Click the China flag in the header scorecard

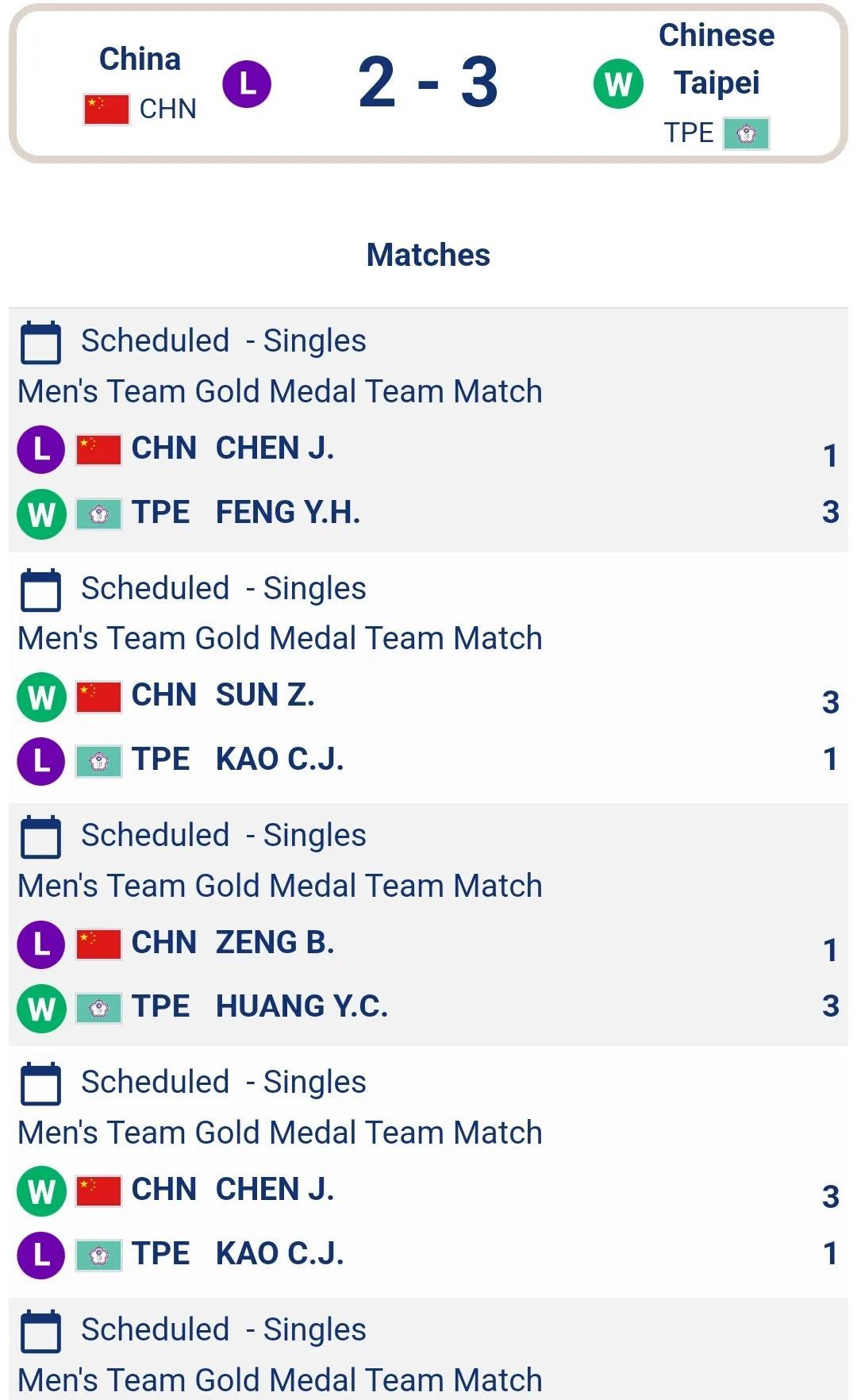[106, 110]
